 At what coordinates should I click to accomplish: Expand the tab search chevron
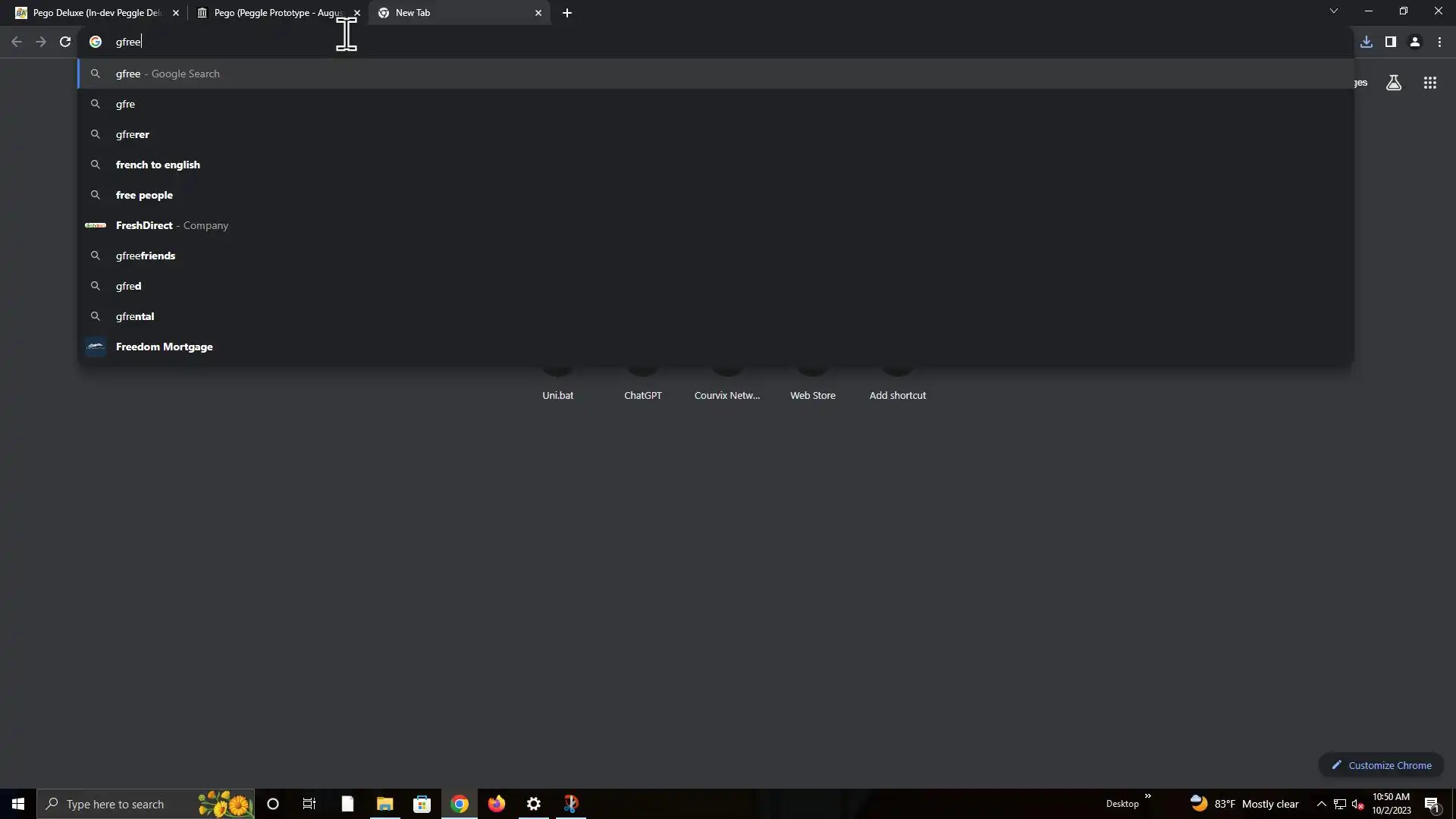pos(1333,11)
